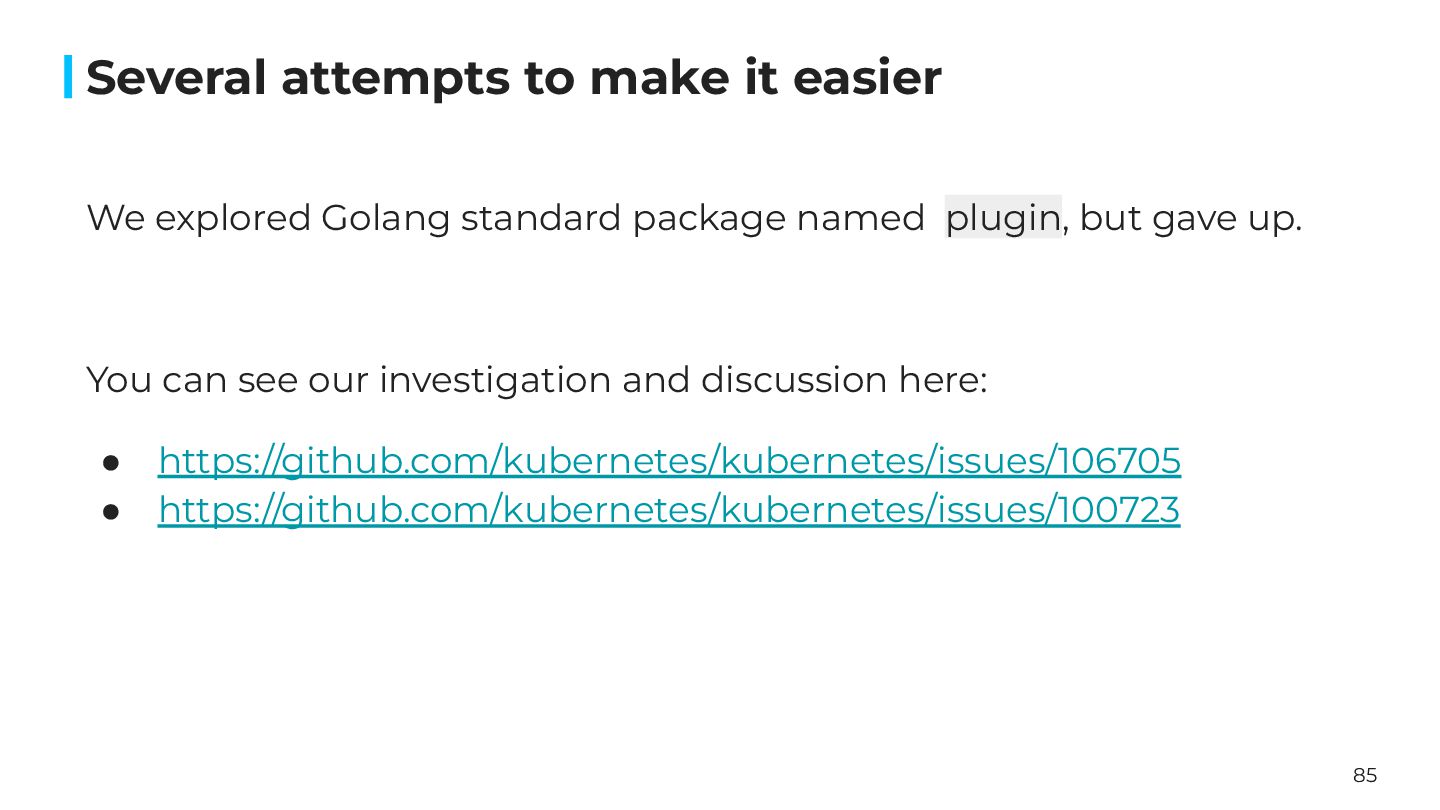Click the highlighted word "plugin"
Screen dimensions: 1440x810
[1002, 218]
